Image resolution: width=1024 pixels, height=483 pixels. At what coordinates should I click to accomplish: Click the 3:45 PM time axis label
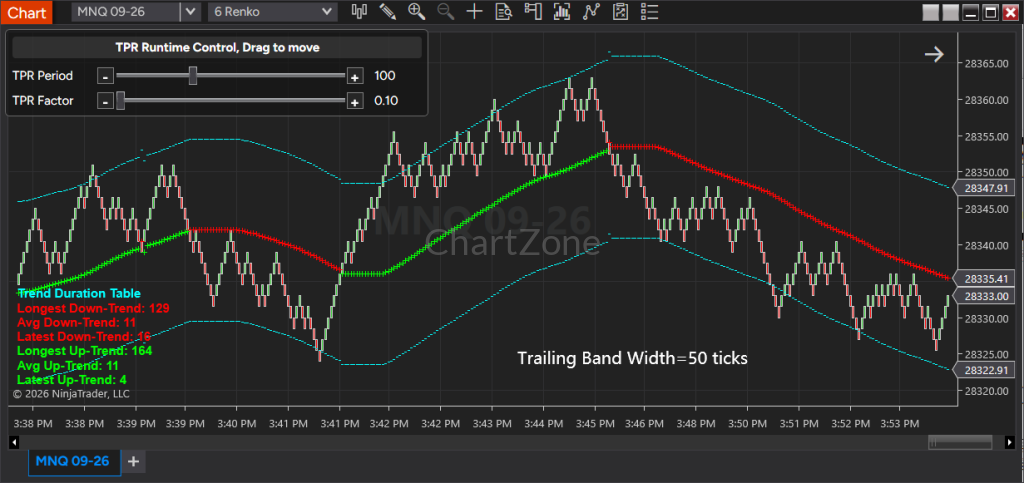[x=595, y=424]
